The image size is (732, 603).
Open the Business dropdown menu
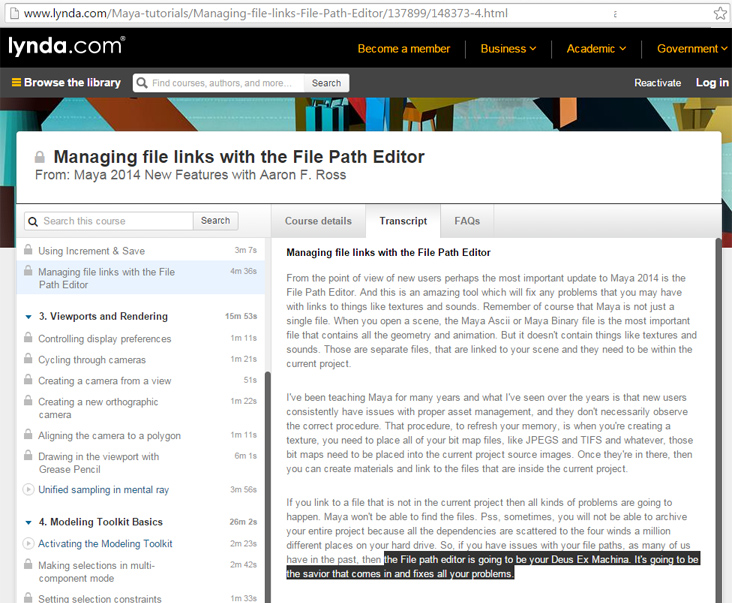[508, 48]
